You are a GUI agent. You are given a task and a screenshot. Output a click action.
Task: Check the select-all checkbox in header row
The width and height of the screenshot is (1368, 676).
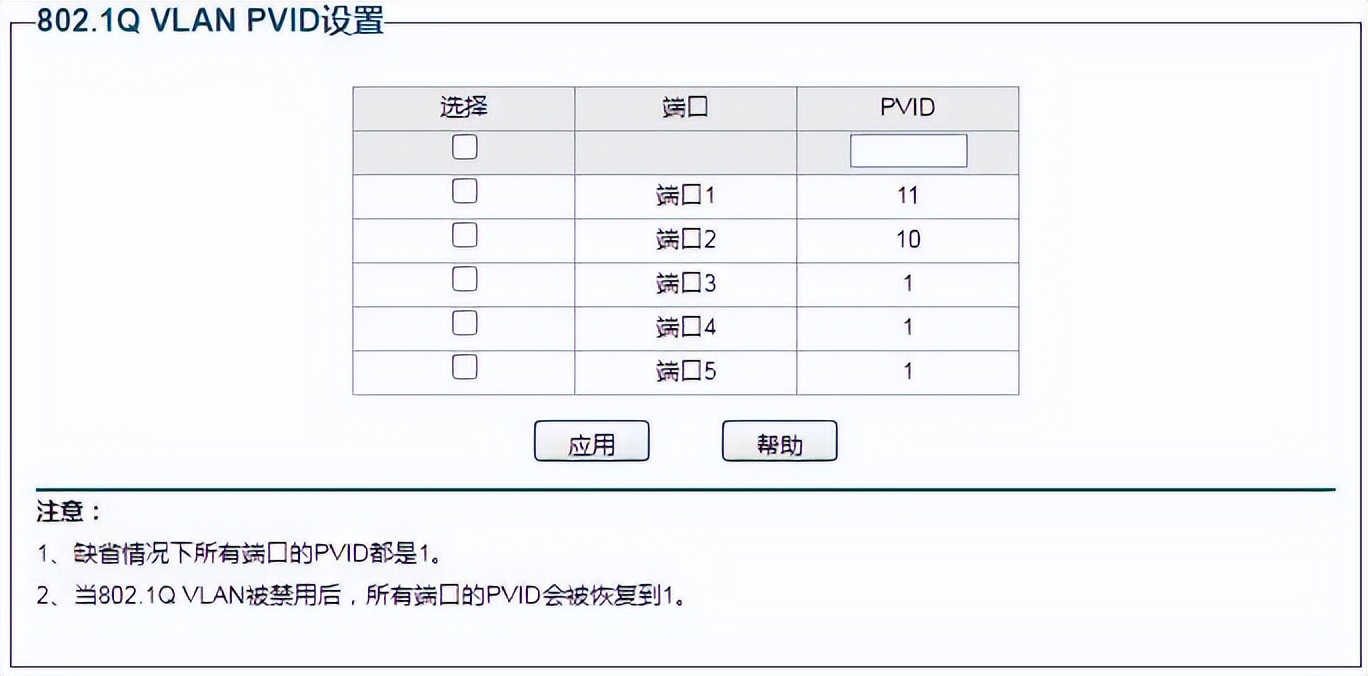click(x=463, y=146)
